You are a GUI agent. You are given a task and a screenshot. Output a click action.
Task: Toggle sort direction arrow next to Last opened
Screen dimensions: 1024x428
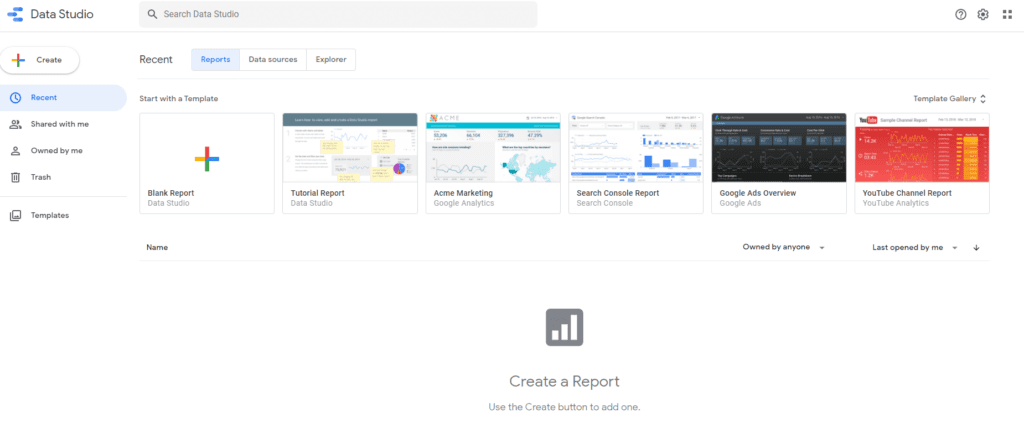976,248
